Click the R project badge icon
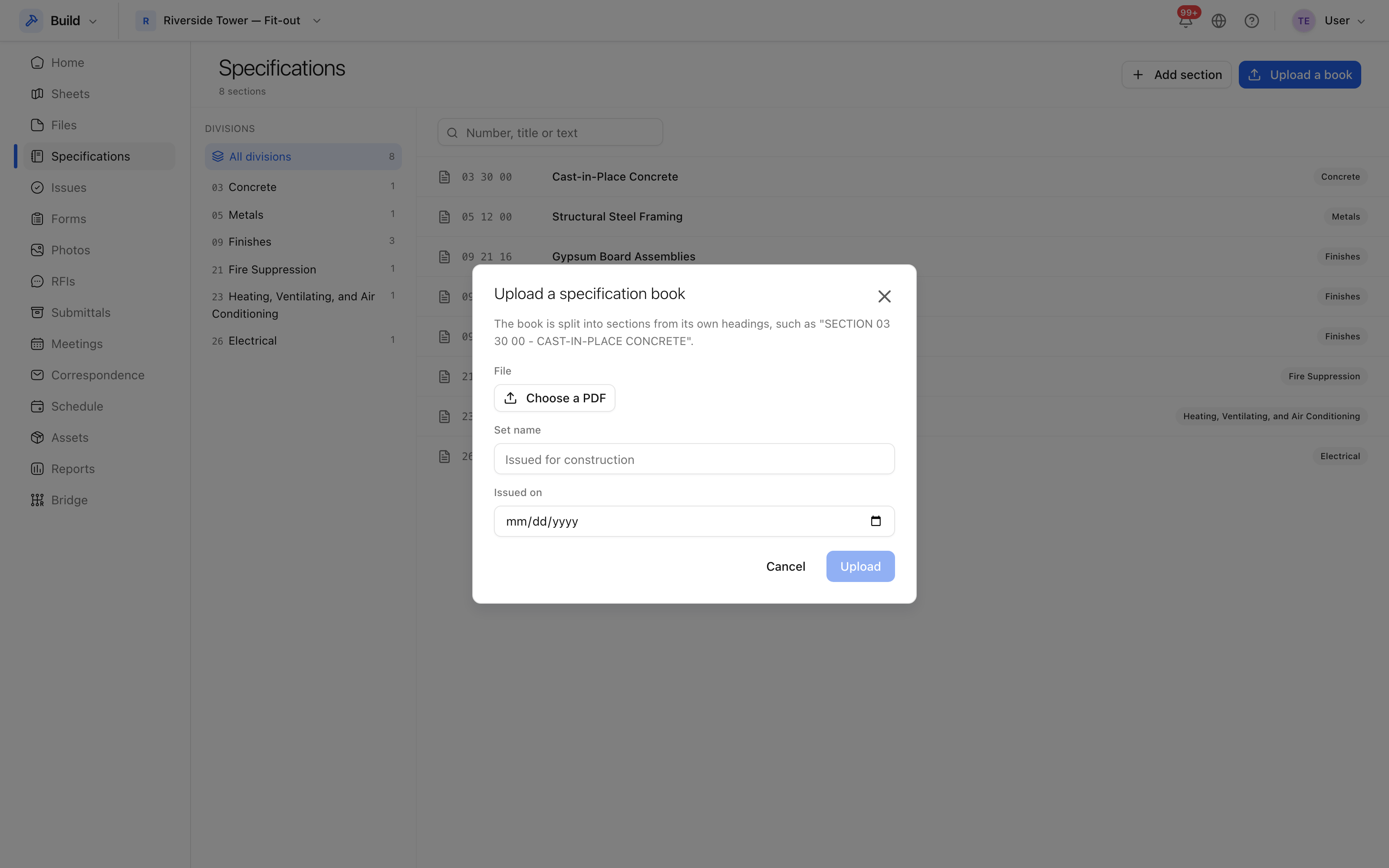Image resolution: width=1389 pixels, height=868 pixels. [146, 21]
